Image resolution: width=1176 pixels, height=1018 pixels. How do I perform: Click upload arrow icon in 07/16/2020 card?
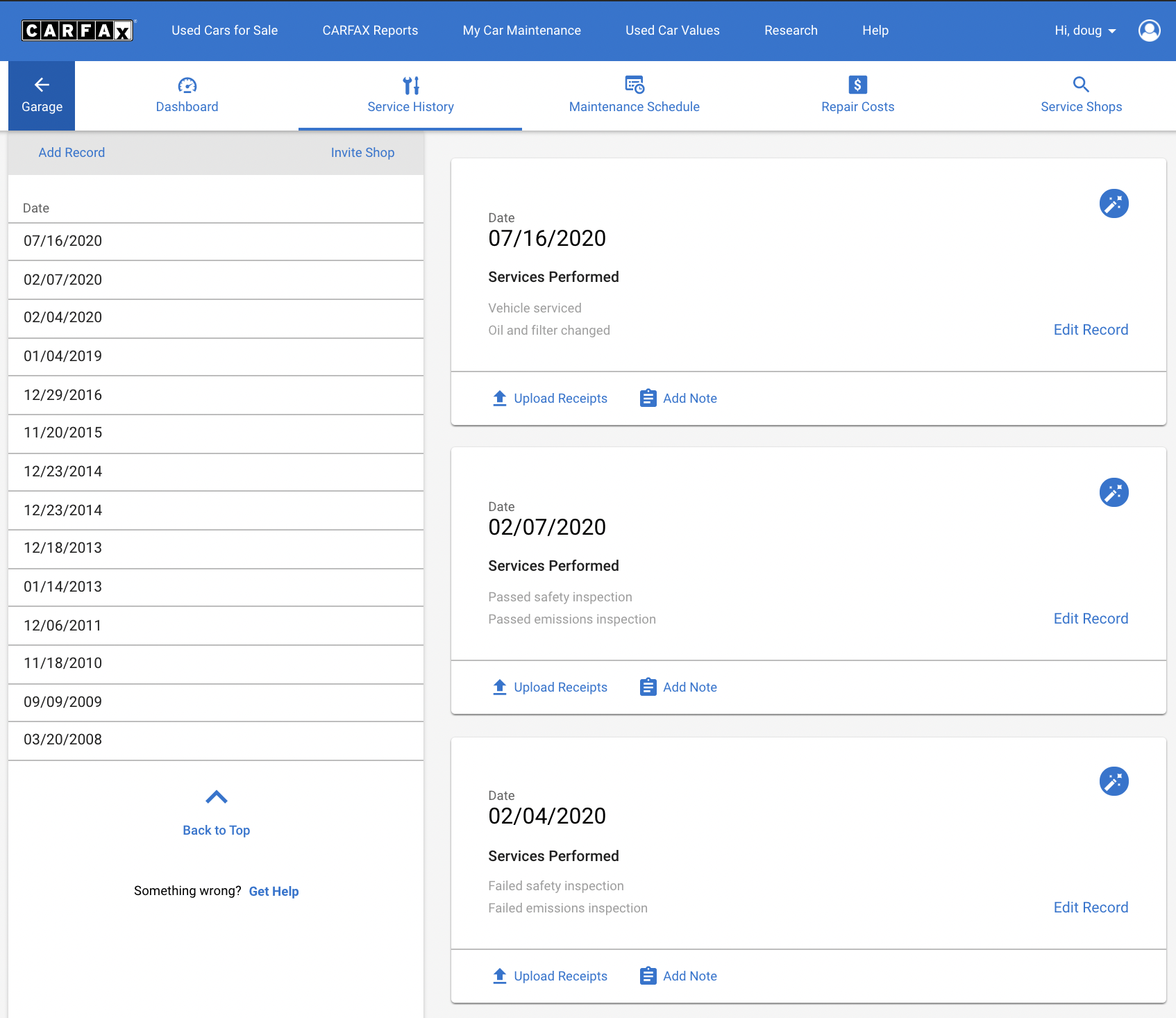(500, 398)
